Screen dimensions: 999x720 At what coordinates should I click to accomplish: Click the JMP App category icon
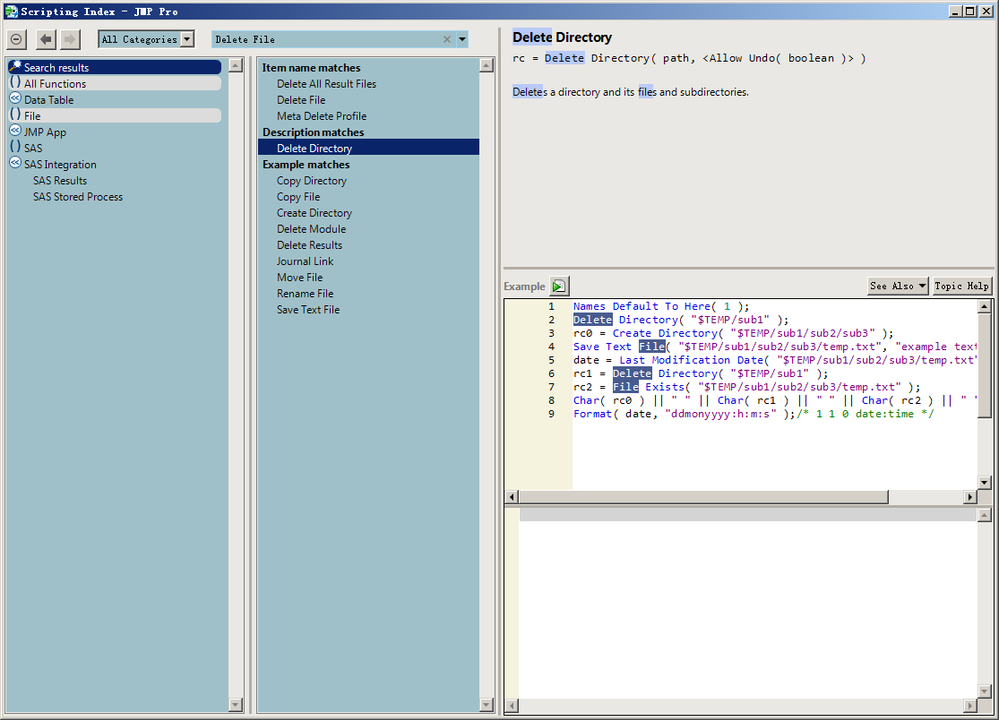coord(15,132)
